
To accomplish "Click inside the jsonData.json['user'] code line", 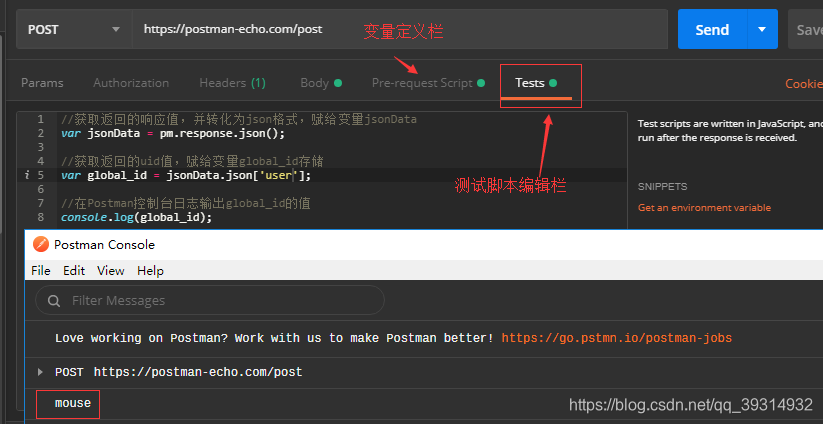I will (x=186, y=175).
